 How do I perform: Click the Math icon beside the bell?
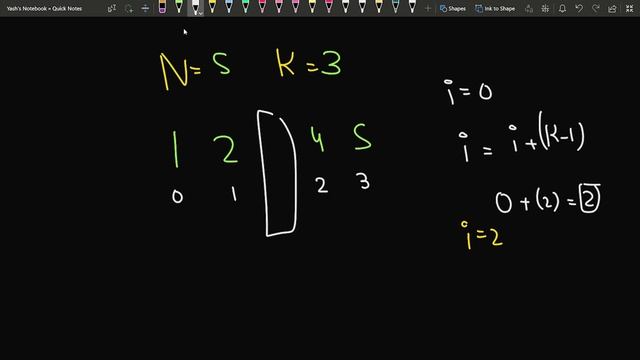coord(545,8)
